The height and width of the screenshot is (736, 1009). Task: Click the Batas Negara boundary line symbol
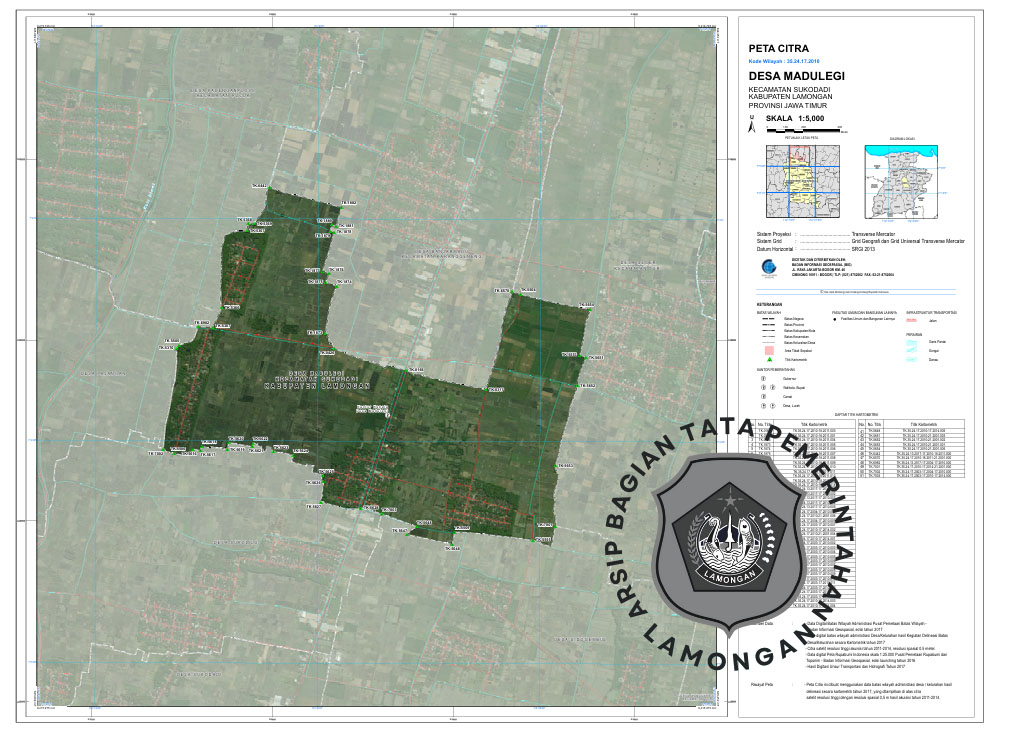pos(768,319)
